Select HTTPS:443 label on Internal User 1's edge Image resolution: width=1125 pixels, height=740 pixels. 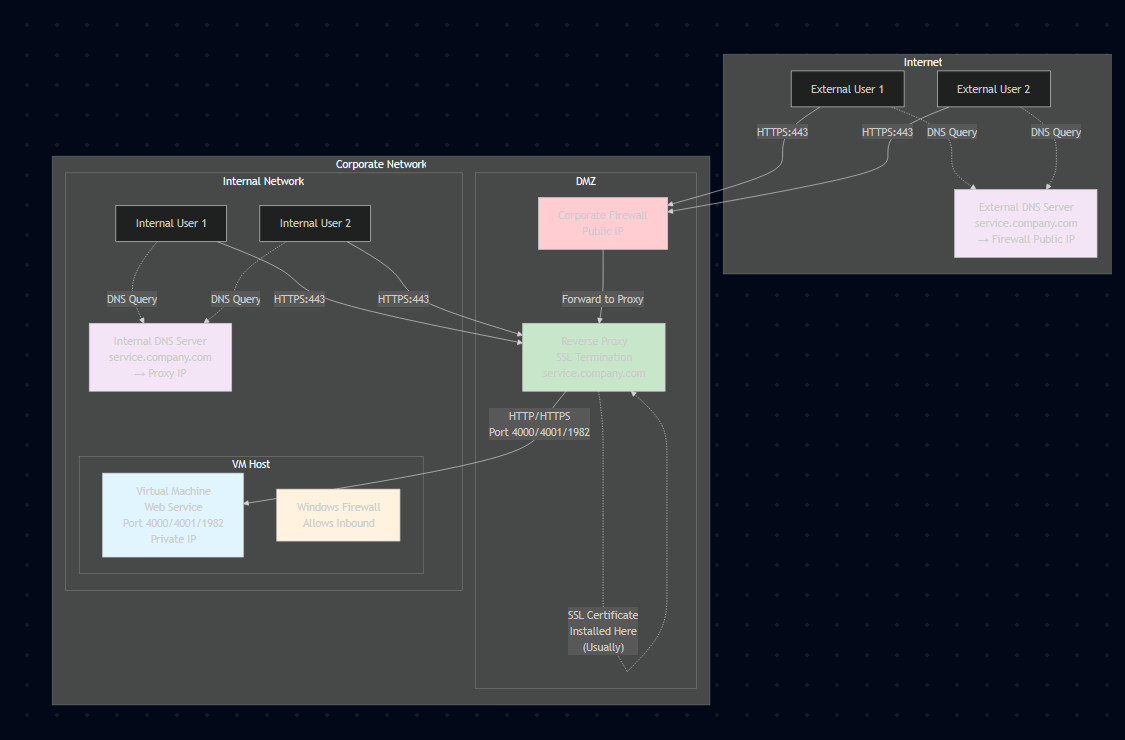(299, 299)
